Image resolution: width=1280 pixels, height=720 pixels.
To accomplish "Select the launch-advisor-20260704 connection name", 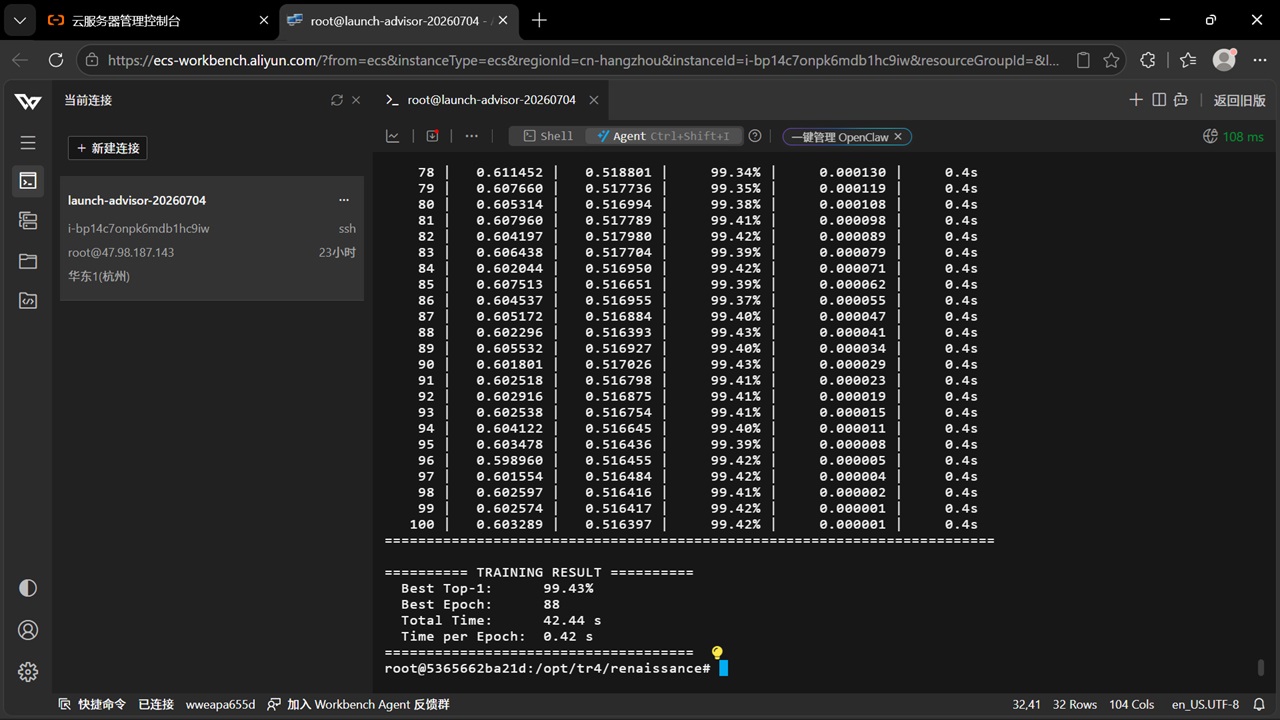I will (x=137, y=200).
